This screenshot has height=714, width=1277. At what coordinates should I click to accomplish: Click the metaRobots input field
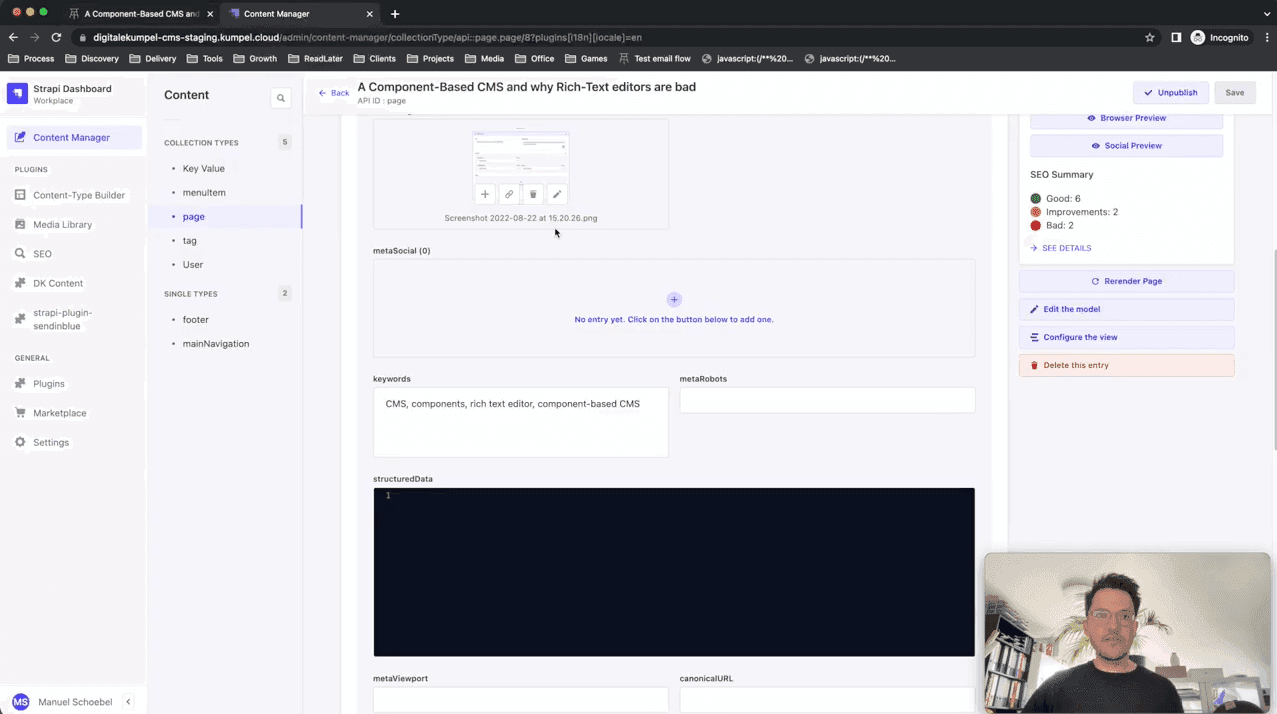pos(827,400)
